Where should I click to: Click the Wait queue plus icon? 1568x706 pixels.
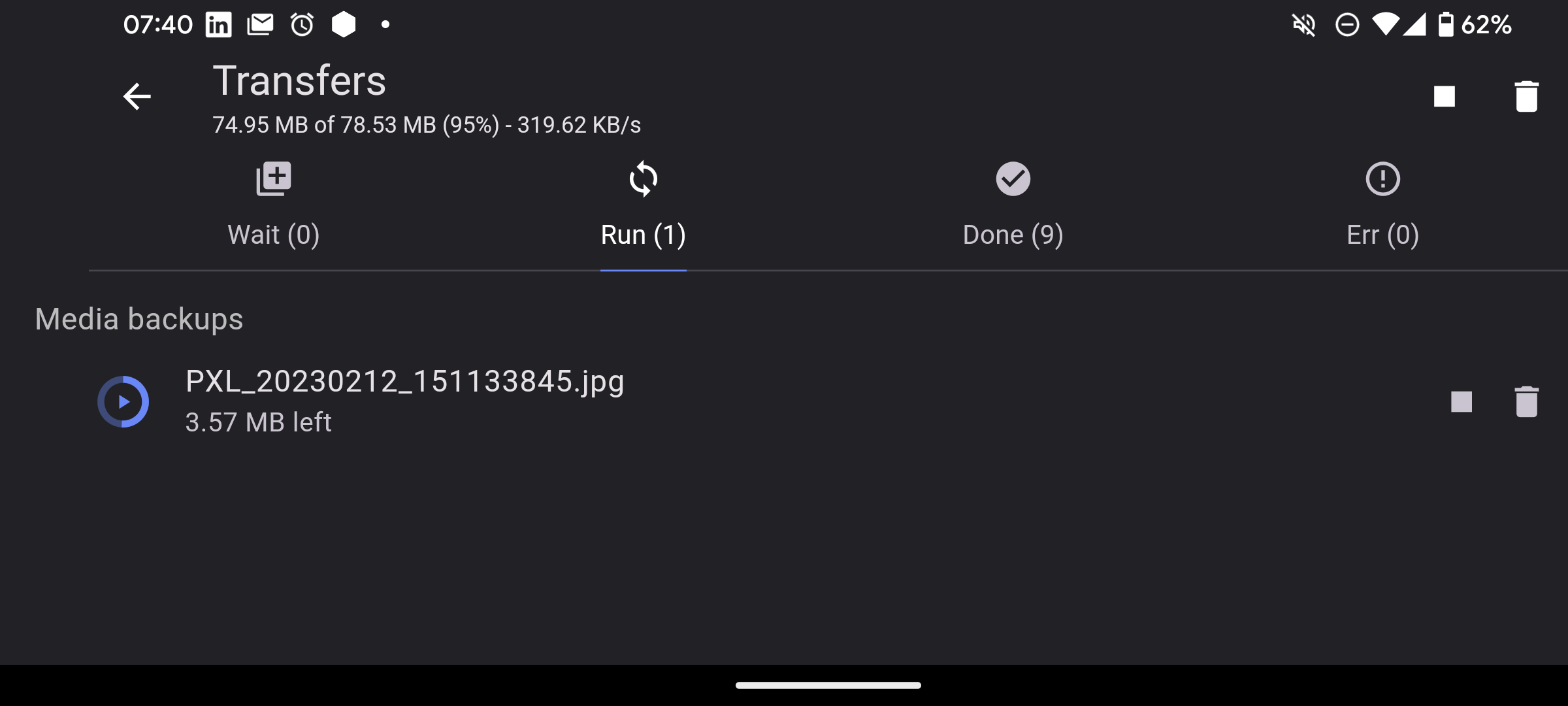coord(274,178)
